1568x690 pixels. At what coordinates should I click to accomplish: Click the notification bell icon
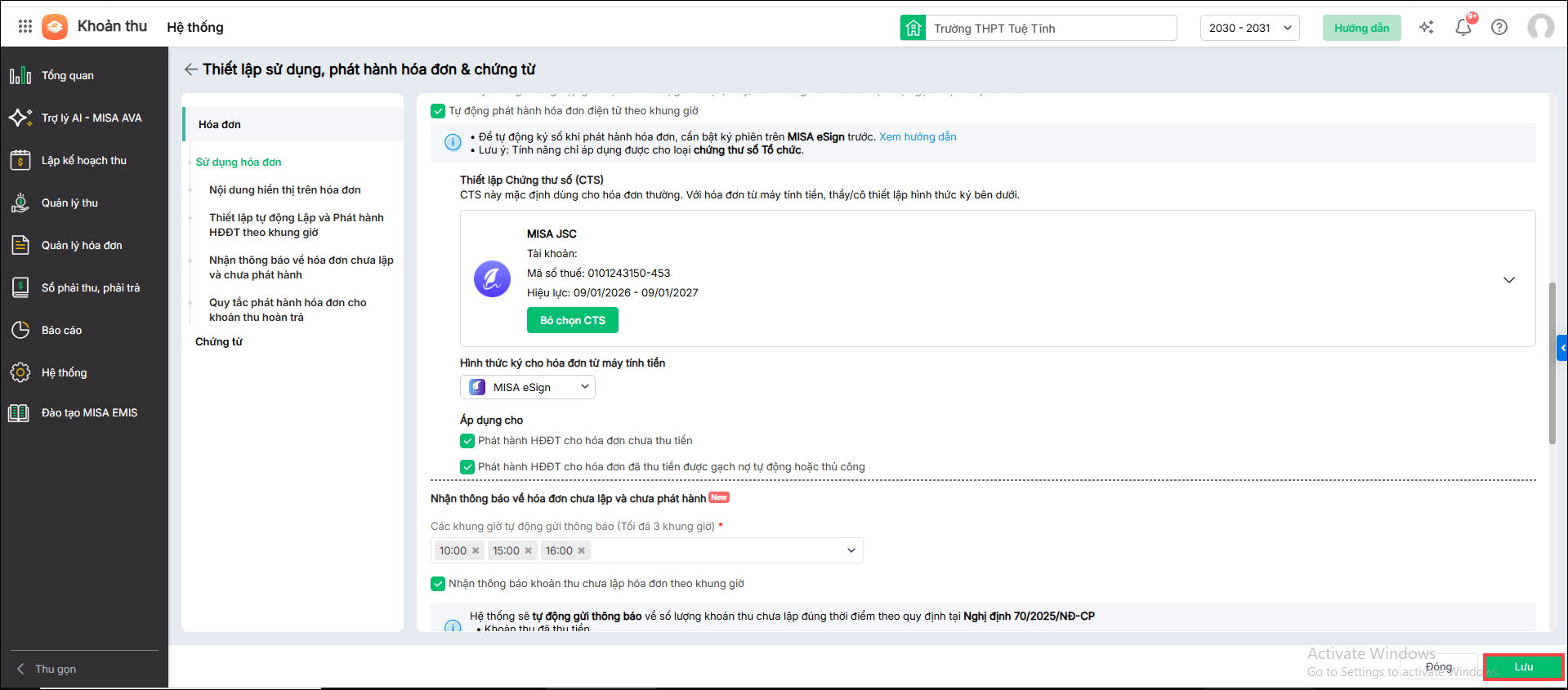click(x=1463, y=28)
